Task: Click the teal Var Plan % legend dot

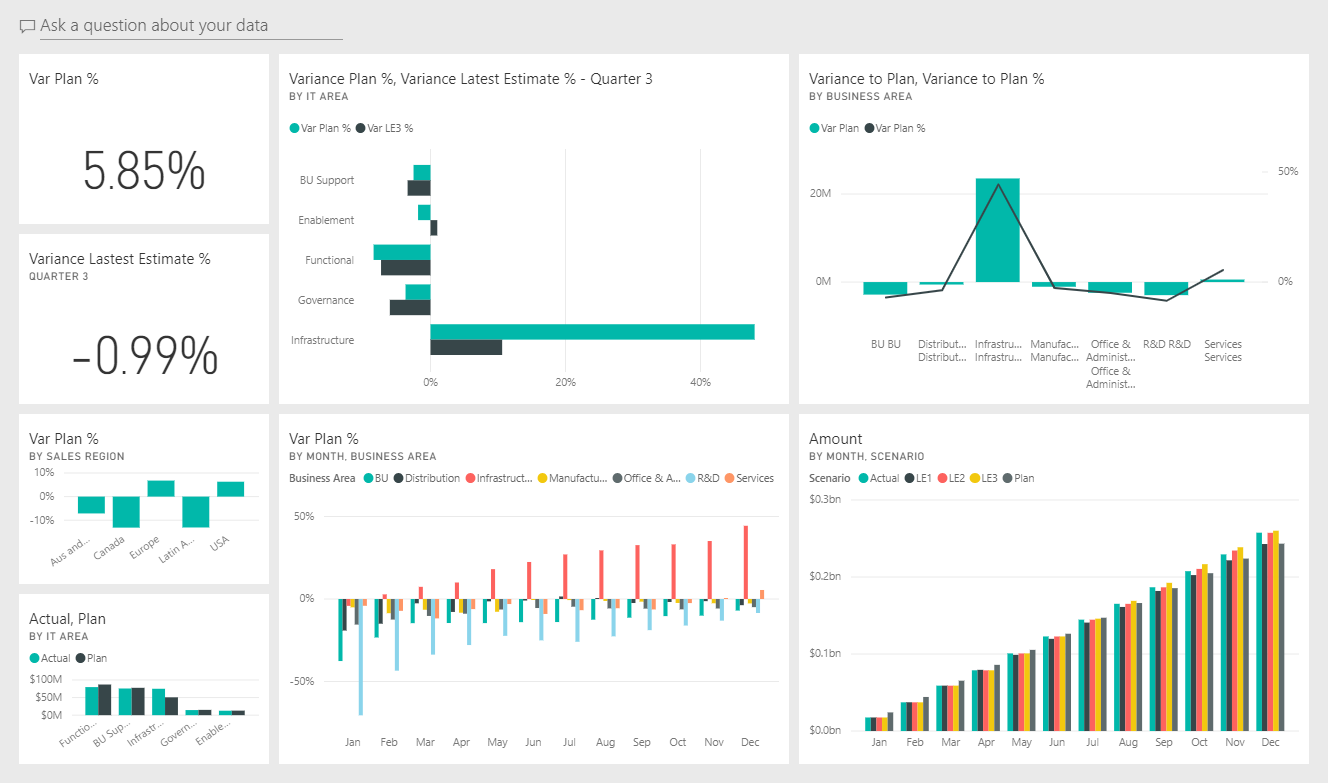Action: (x=293, y=128)
